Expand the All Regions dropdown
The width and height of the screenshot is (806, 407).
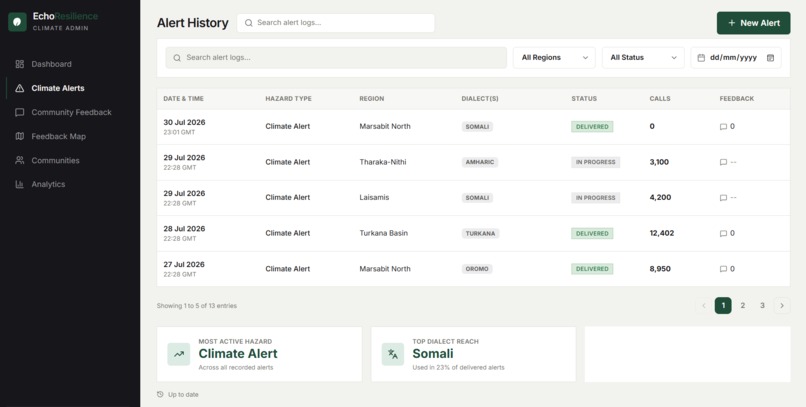[x=554, y=58]
